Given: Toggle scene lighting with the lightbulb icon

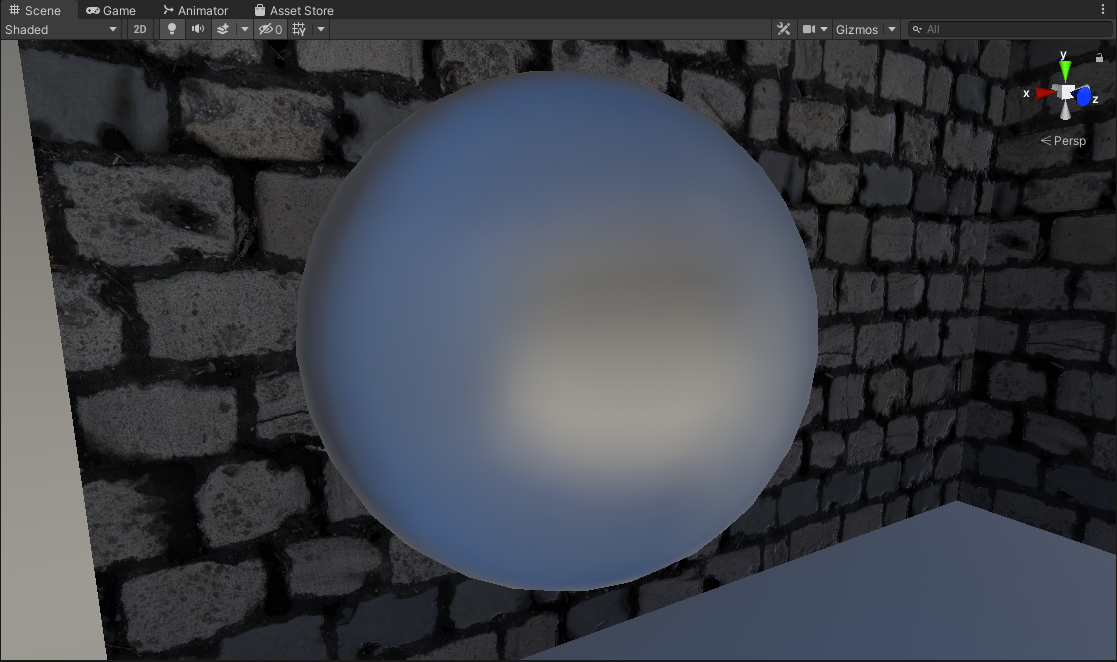Looking at the screenshot, I should click(172, 29).
